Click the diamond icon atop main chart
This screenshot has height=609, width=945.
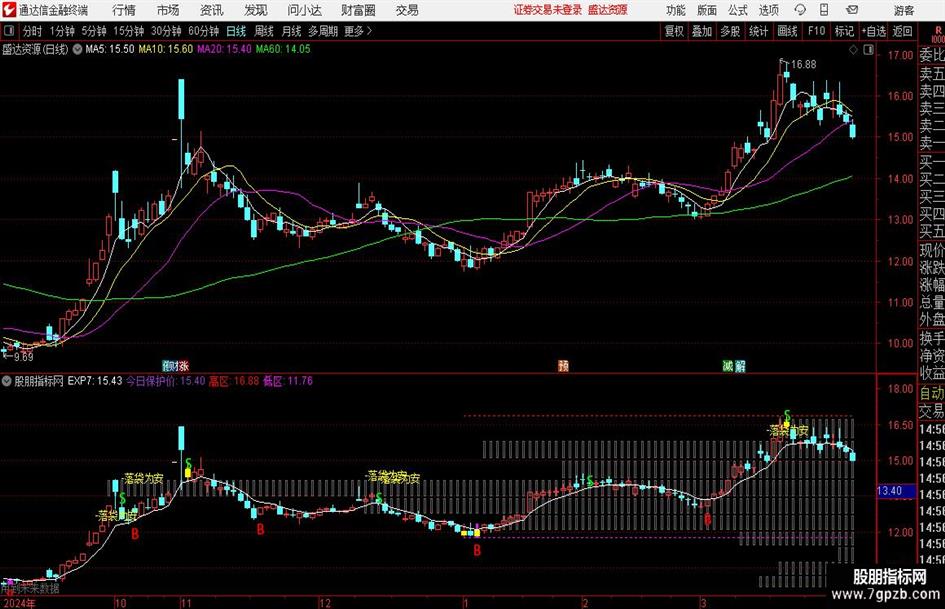(x=853, y=50)
